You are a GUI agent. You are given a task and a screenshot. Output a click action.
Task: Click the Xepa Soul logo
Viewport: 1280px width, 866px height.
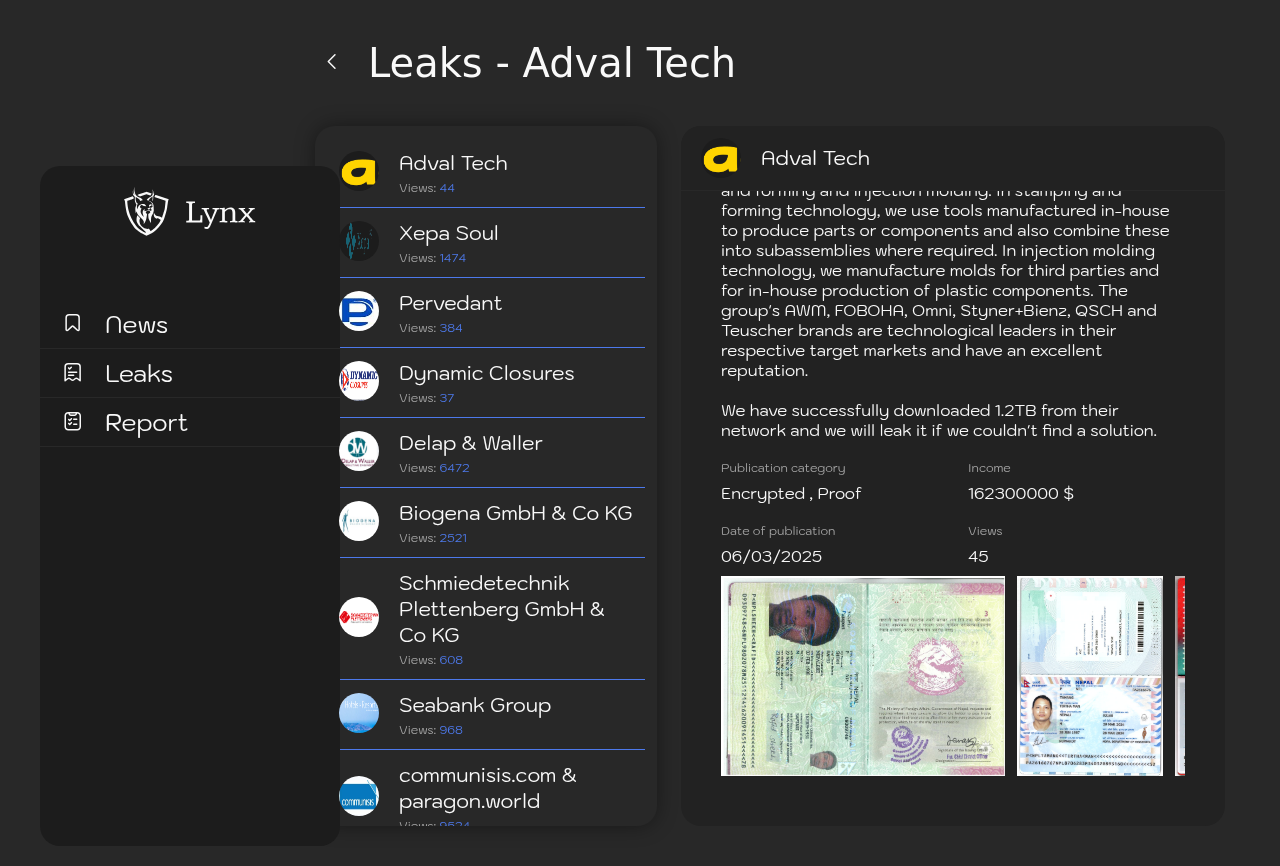(x=359, y=241)
